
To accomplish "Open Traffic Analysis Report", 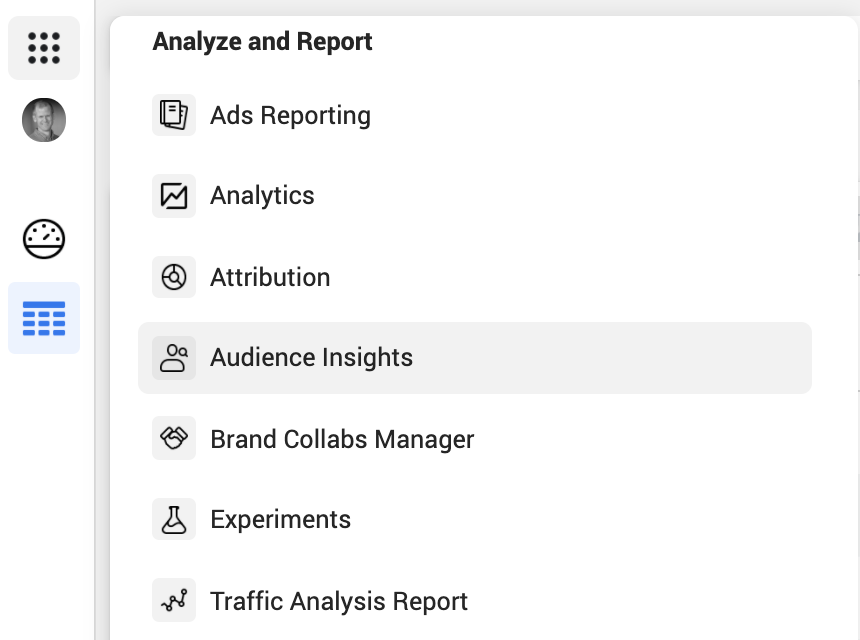I will click(339, 601).
